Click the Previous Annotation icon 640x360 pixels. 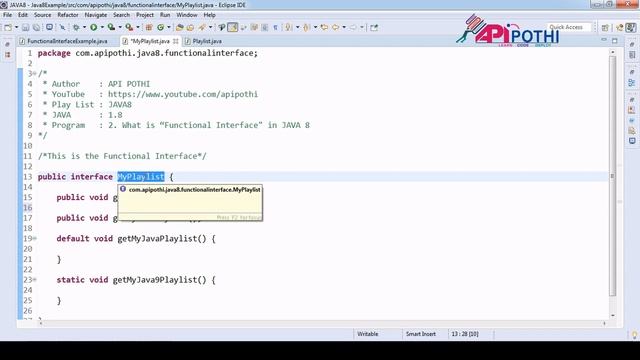307,27
